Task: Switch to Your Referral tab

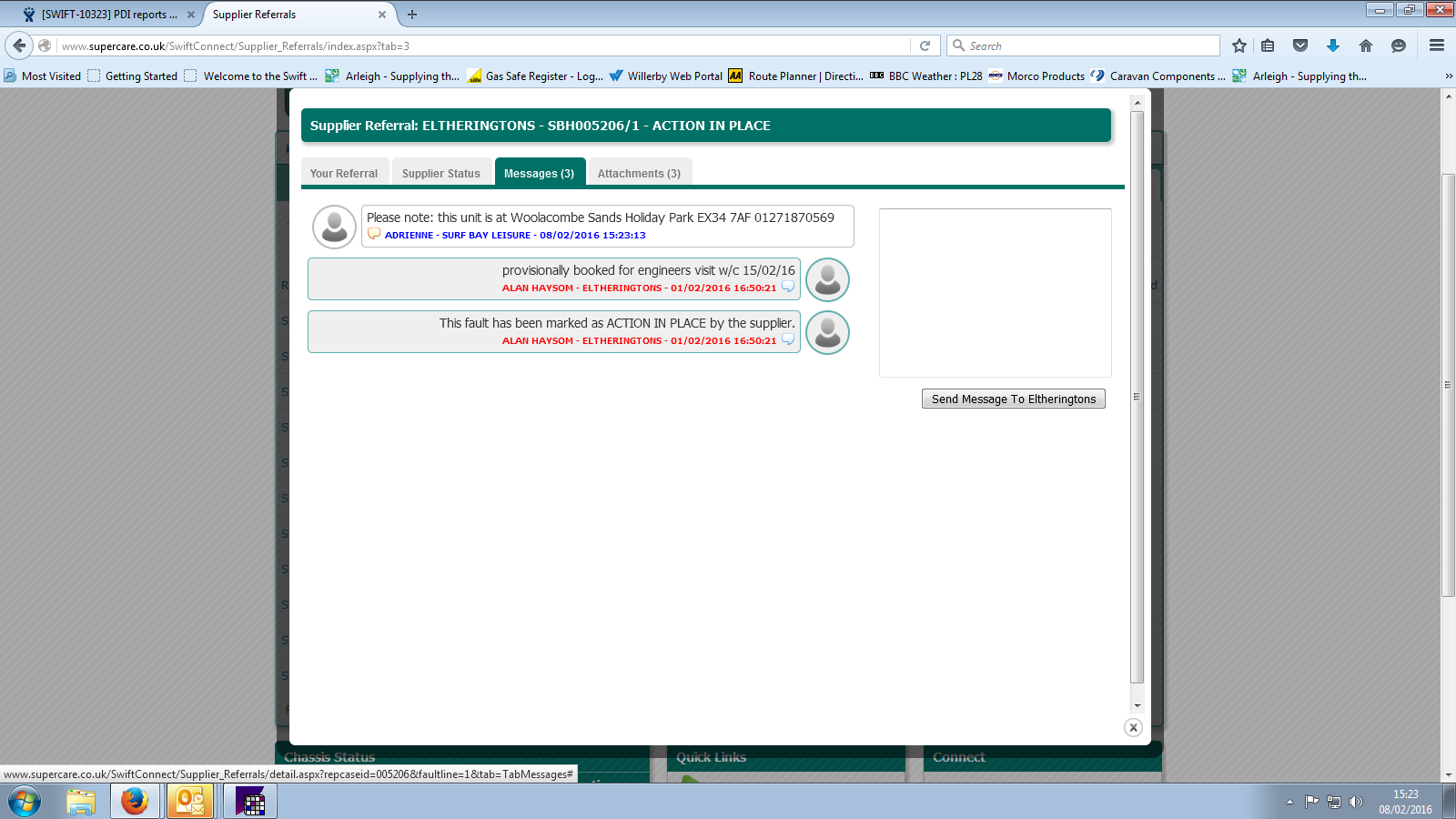Action: (x=344, y=173)
